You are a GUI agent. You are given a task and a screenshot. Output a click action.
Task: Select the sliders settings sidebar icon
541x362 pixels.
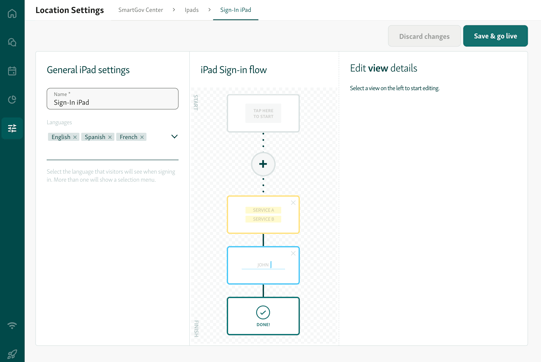(12, 128)
